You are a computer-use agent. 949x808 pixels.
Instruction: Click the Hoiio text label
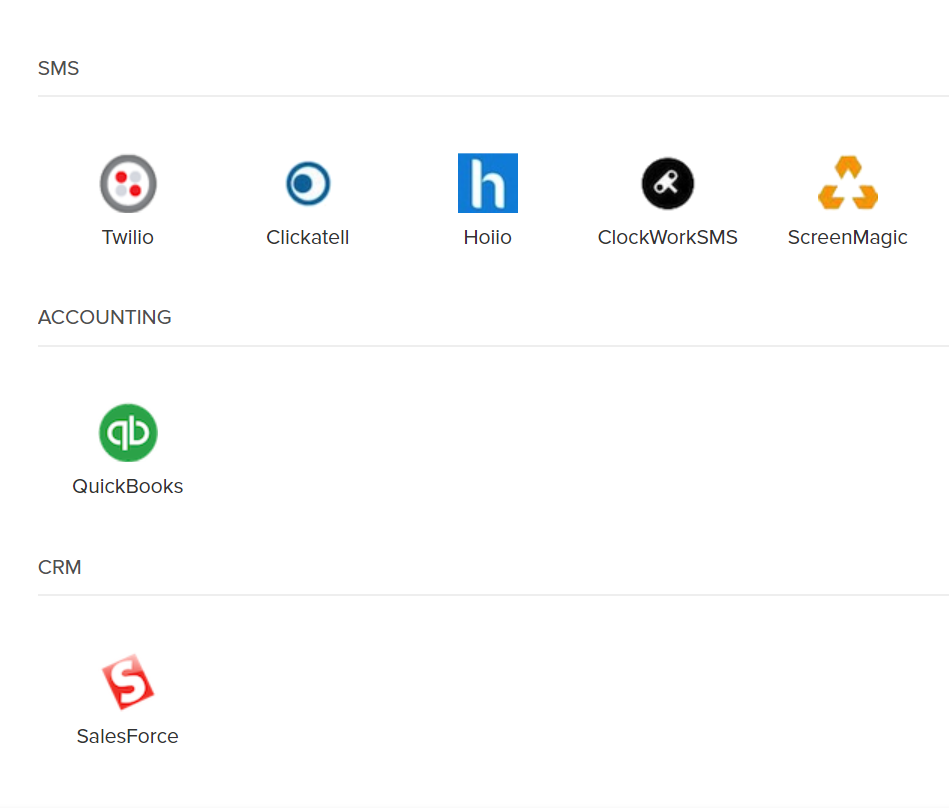click(x=488, y=238)
